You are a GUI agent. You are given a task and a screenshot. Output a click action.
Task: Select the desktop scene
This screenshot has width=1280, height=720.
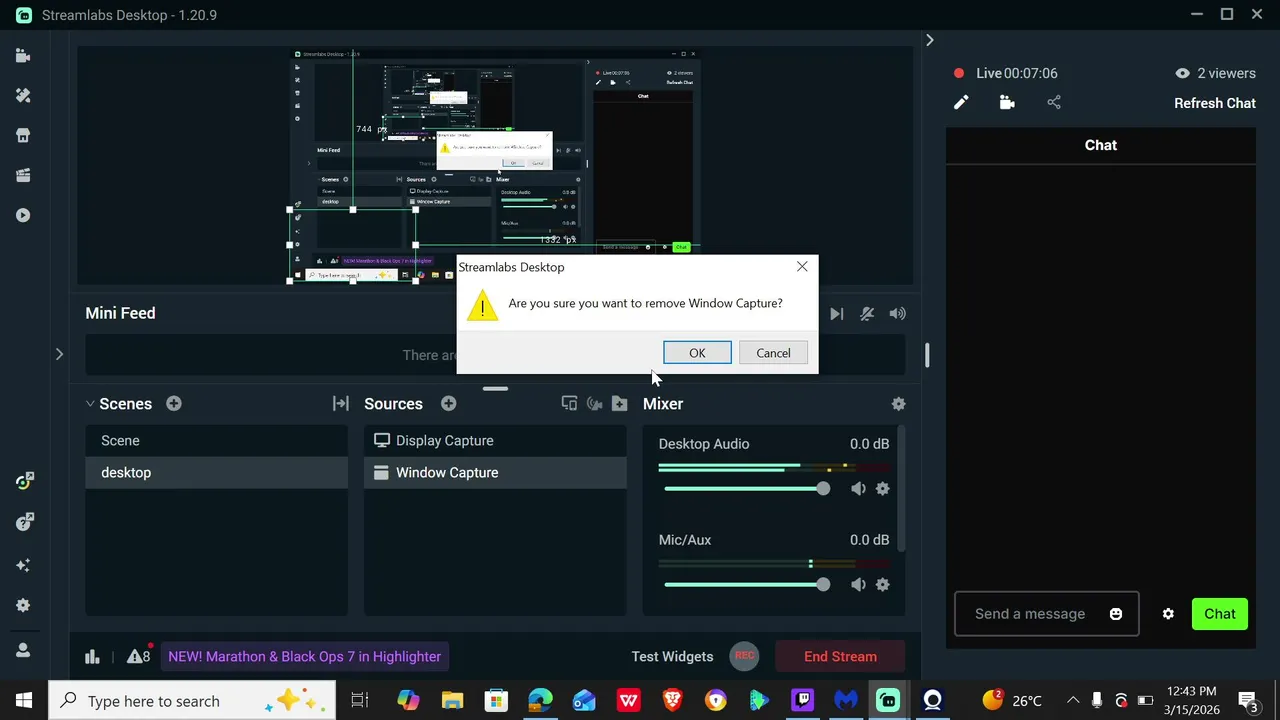[x=216, y=473]
